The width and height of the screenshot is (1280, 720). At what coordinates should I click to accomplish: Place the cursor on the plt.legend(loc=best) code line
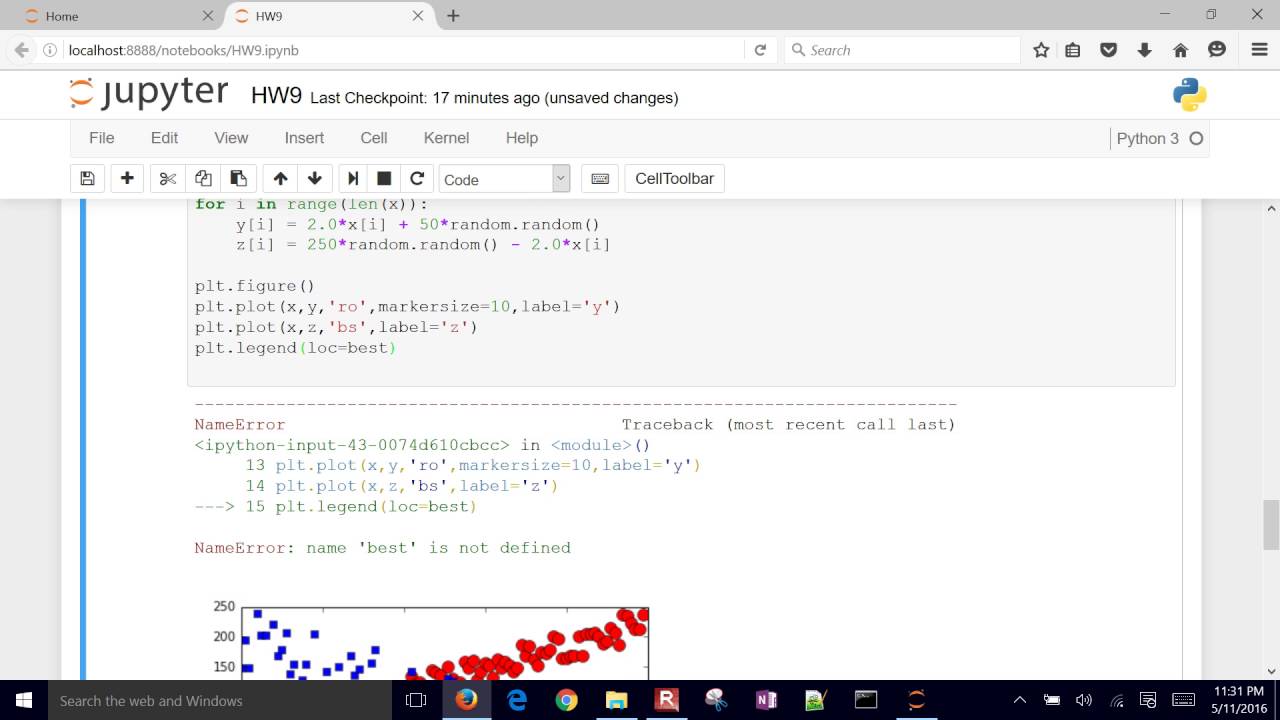(296, 348)
